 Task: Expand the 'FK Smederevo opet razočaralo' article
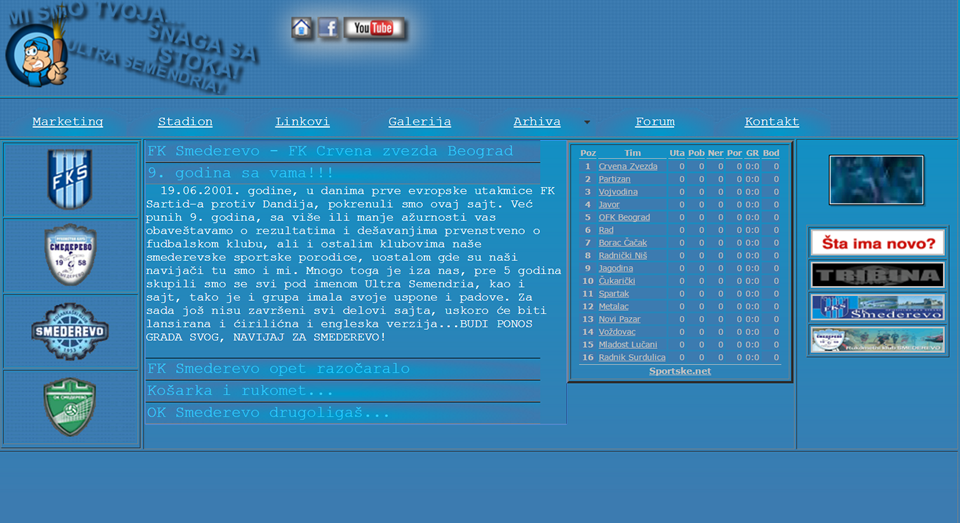click(x=278, y=369)
